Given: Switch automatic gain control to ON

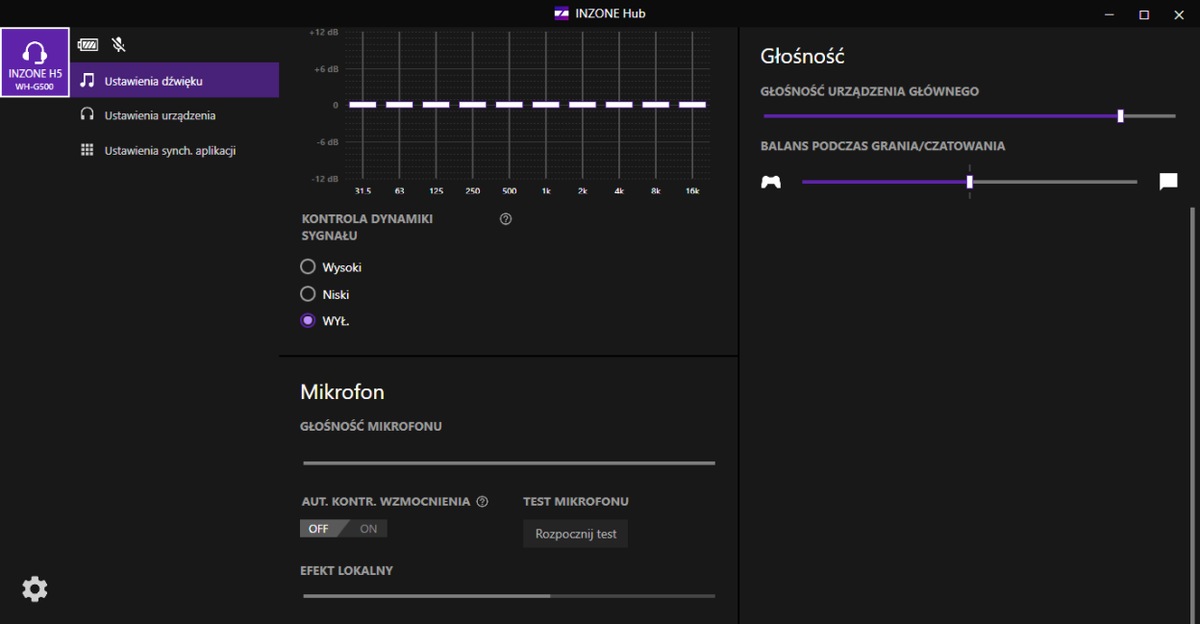Looking at the screenshot, I should click(x=366, y=529).
